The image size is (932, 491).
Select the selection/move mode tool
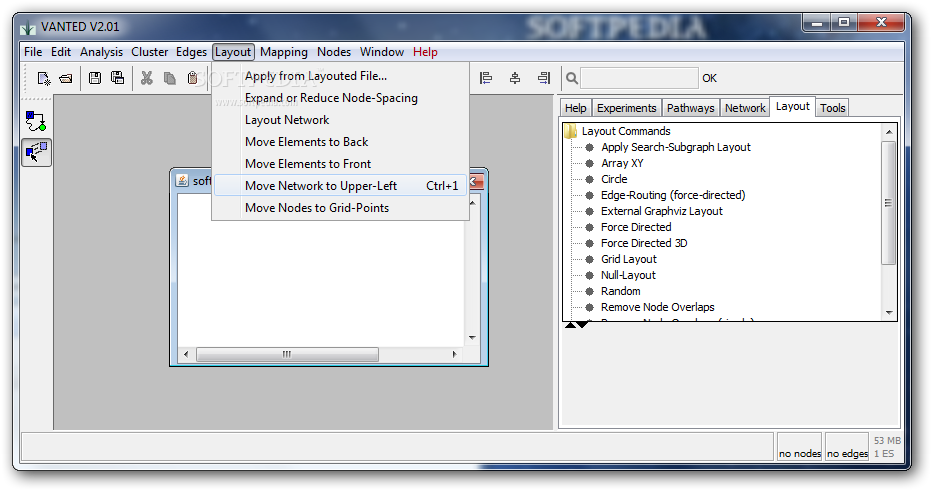click(36, 152)
